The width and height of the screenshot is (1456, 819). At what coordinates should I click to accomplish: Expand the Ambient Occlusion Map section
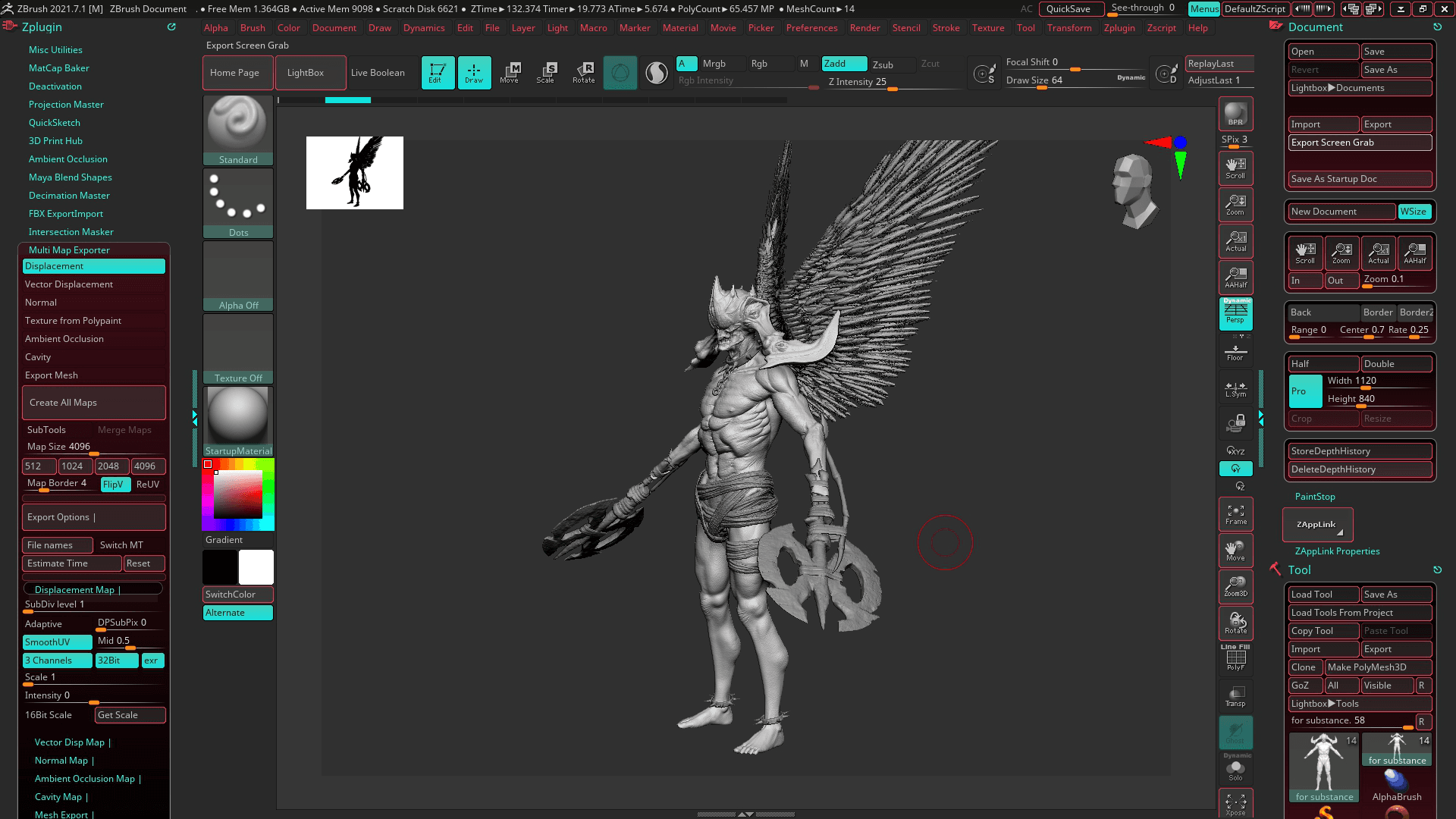tap(88, 779)
